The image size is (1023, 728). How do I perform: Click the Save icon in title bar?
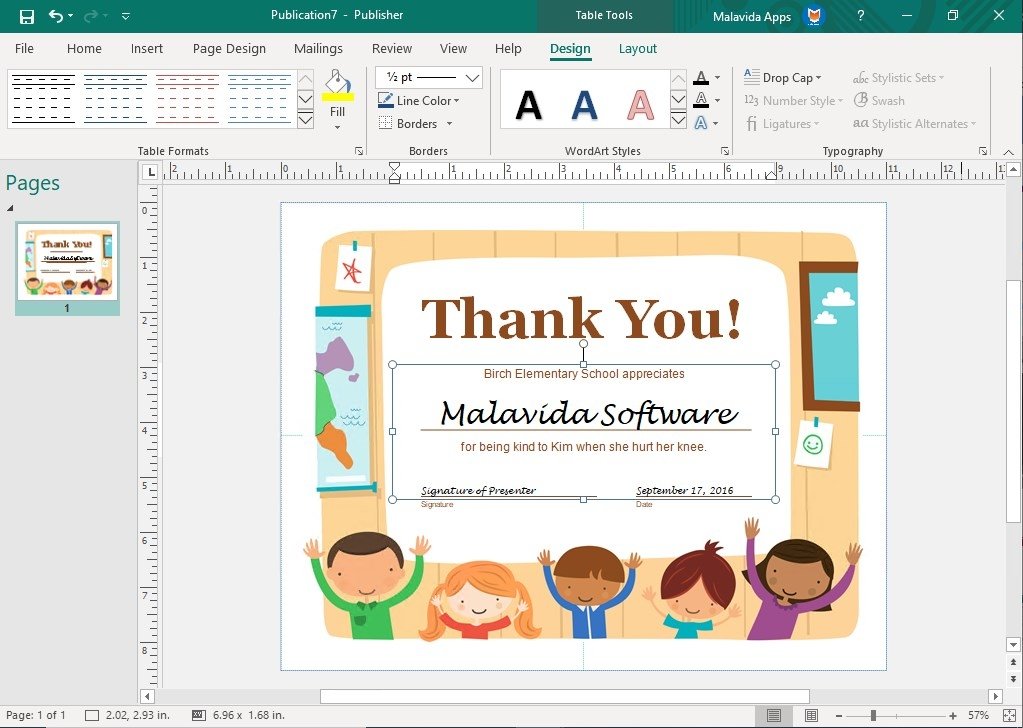26,16
